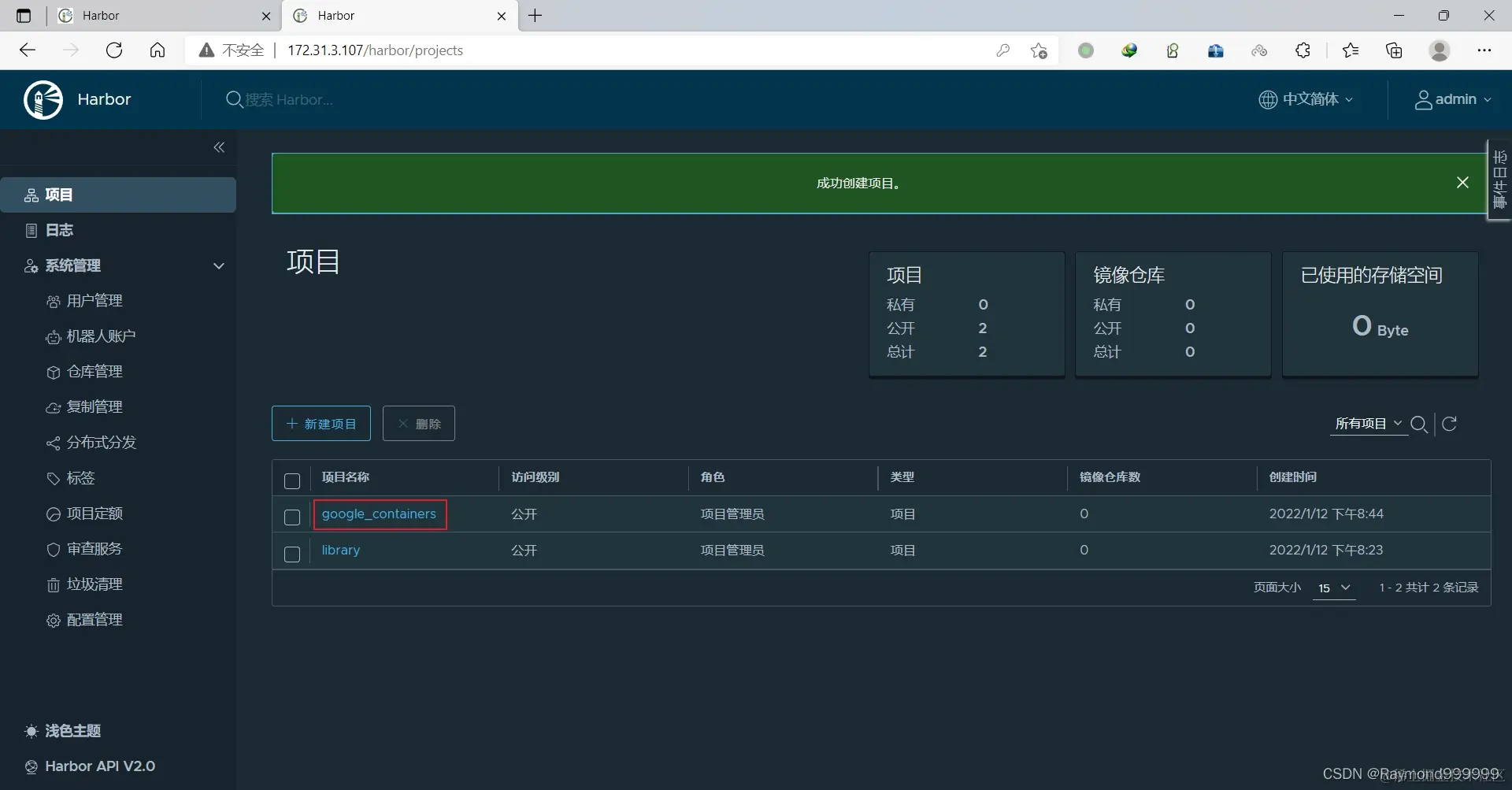The height and width of the screenshot is (790, 1512).
Task: Sort by 访问级别 column header
Action: pyautogui.click(x=535, y=477)
